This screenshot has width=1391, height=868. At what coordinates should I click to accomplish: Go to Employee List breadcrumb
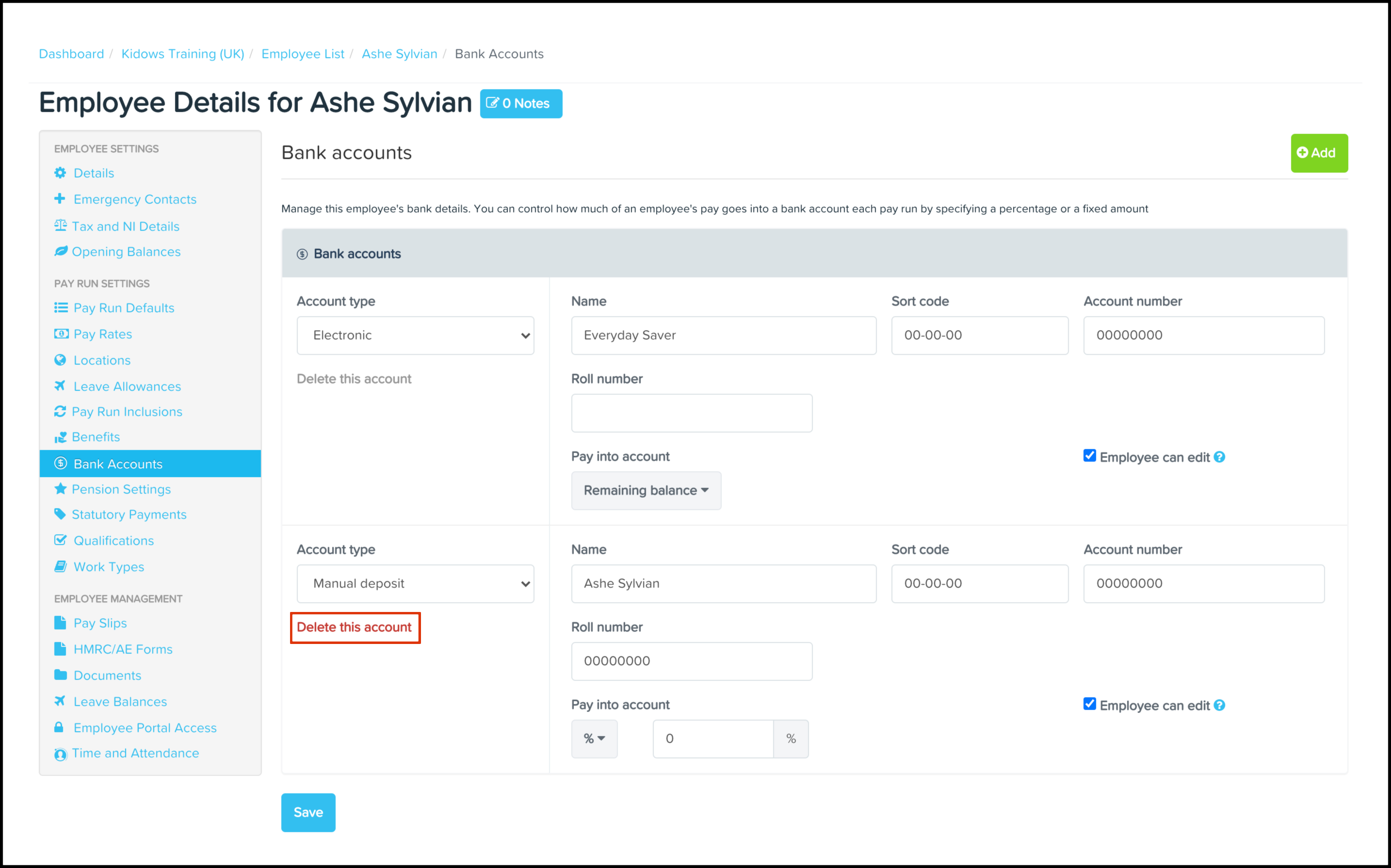tap(303, 54)
